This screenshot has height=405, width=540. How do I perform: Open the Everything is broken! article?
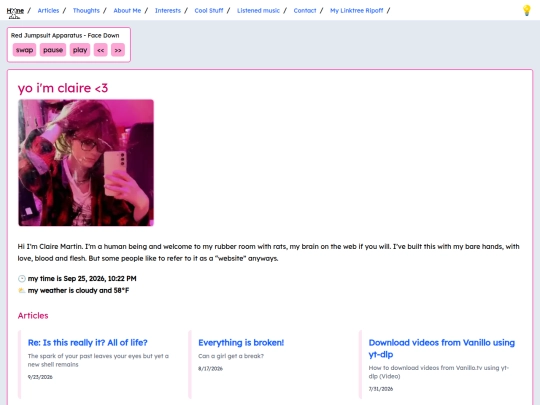[241, 343]
